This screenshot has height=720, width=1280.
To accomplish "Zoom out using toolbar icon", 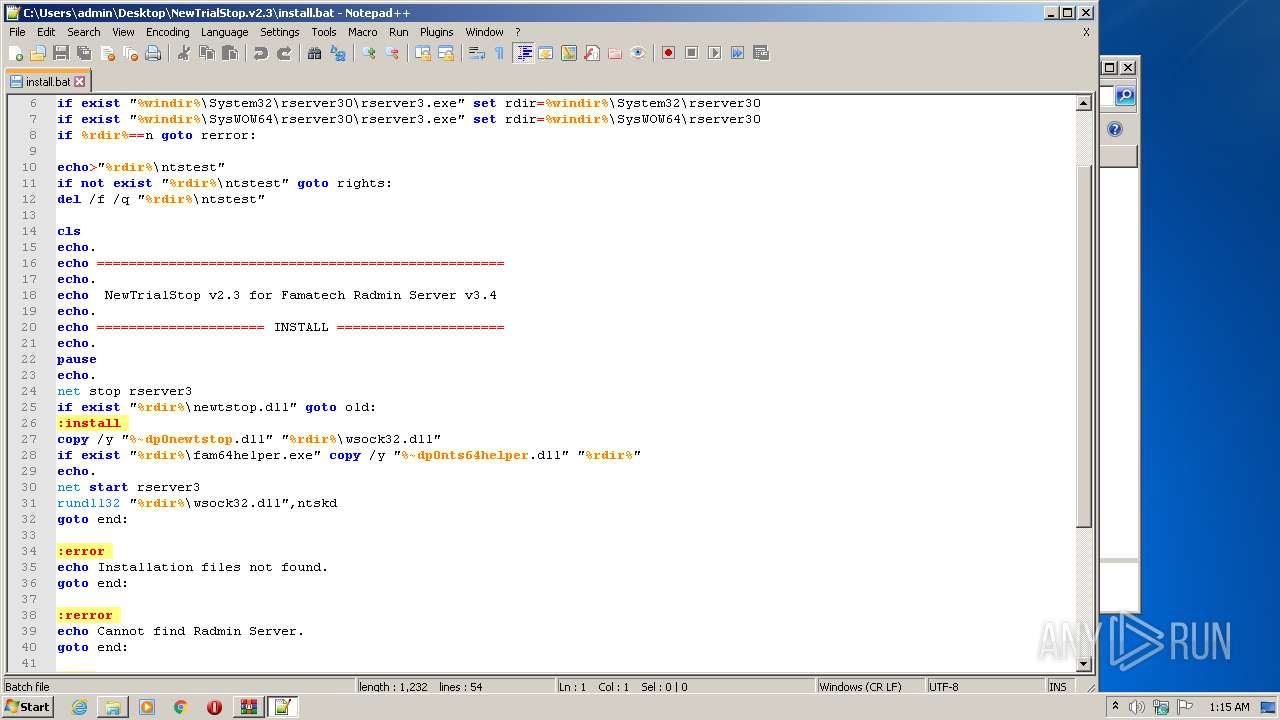I will click(392, 53).
